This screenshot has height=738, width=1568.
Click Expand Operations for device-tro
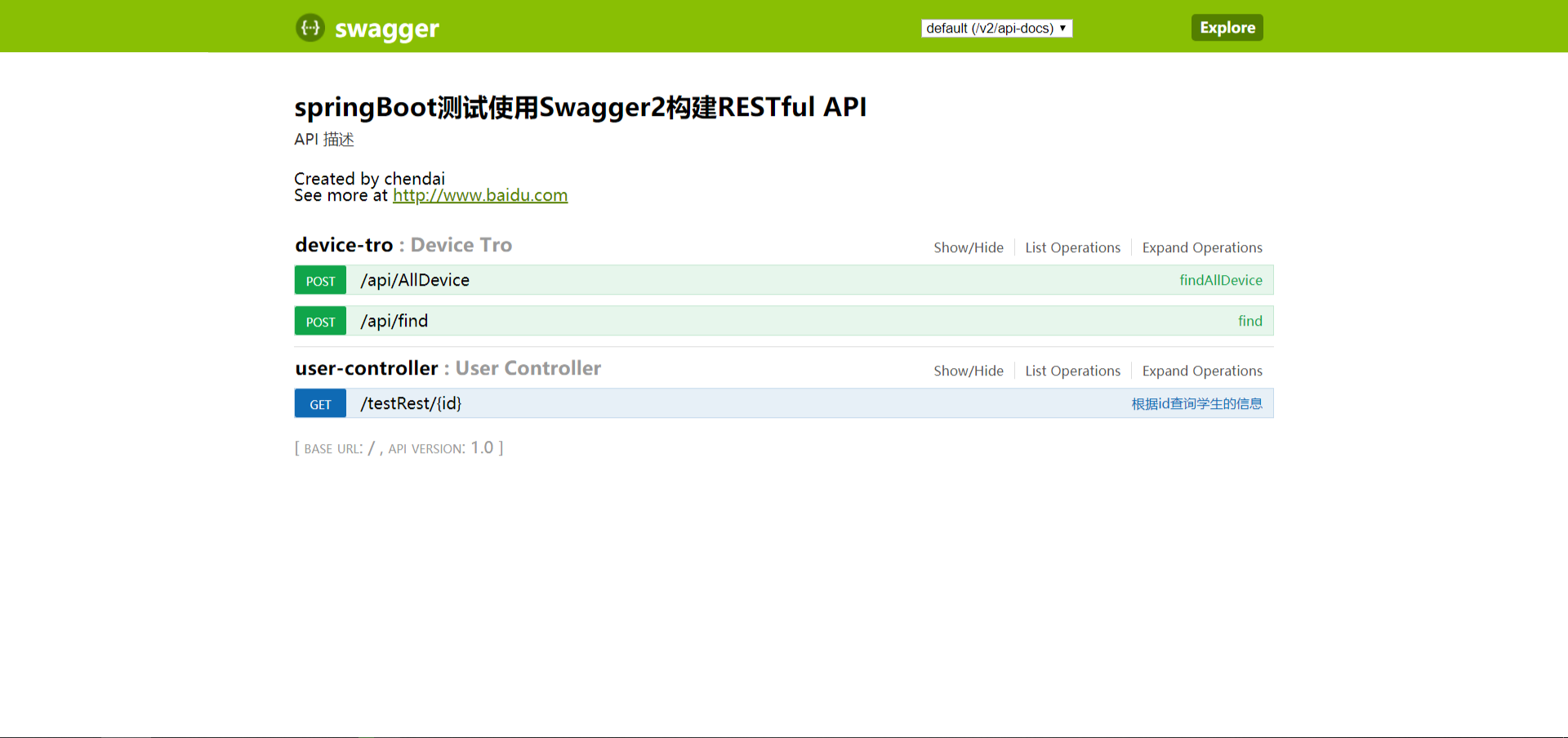(x=1202, y=247)
